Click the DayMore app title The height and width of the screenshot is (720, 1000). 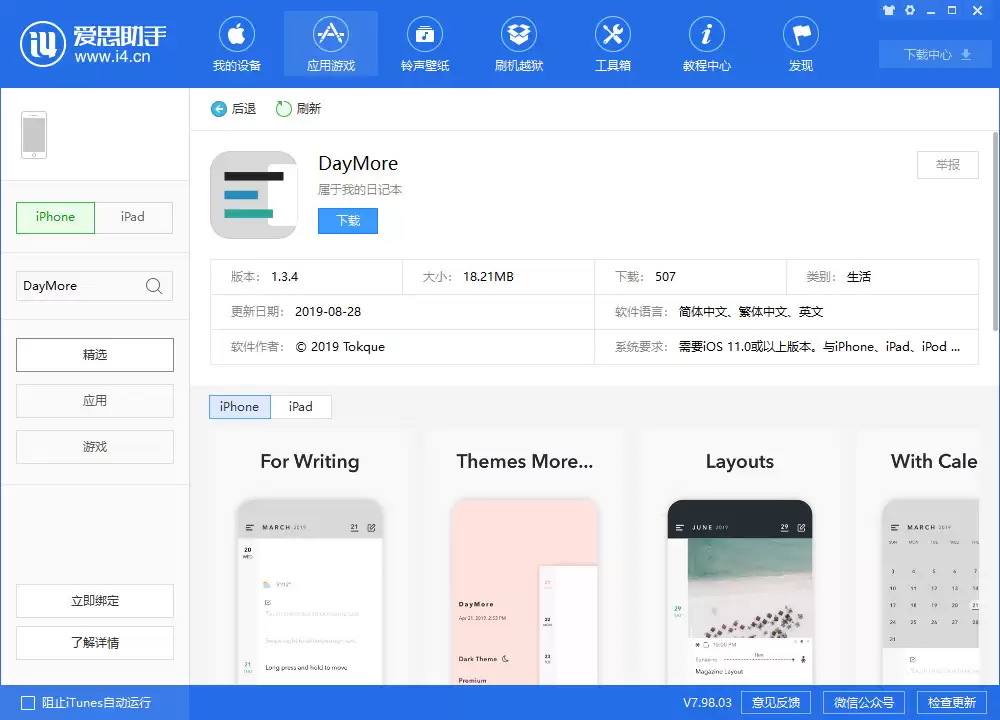[x=358, y=164]
